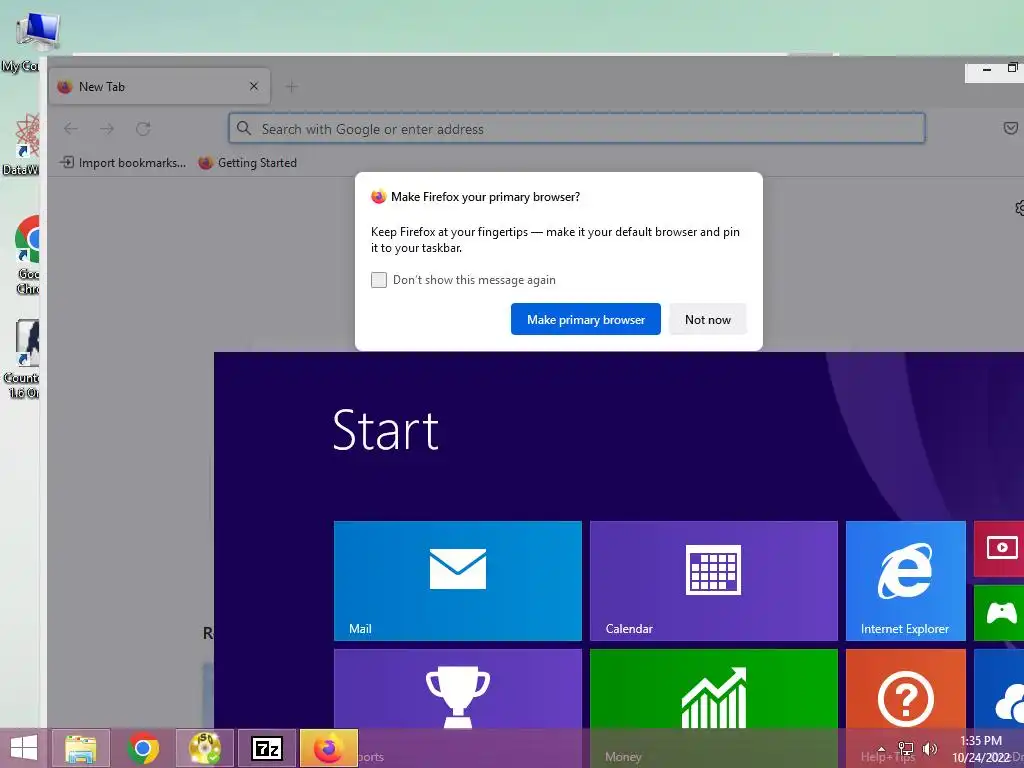1024x768 pixels.
Task: Open the green Games controller tile
Action: coord(999,613)
